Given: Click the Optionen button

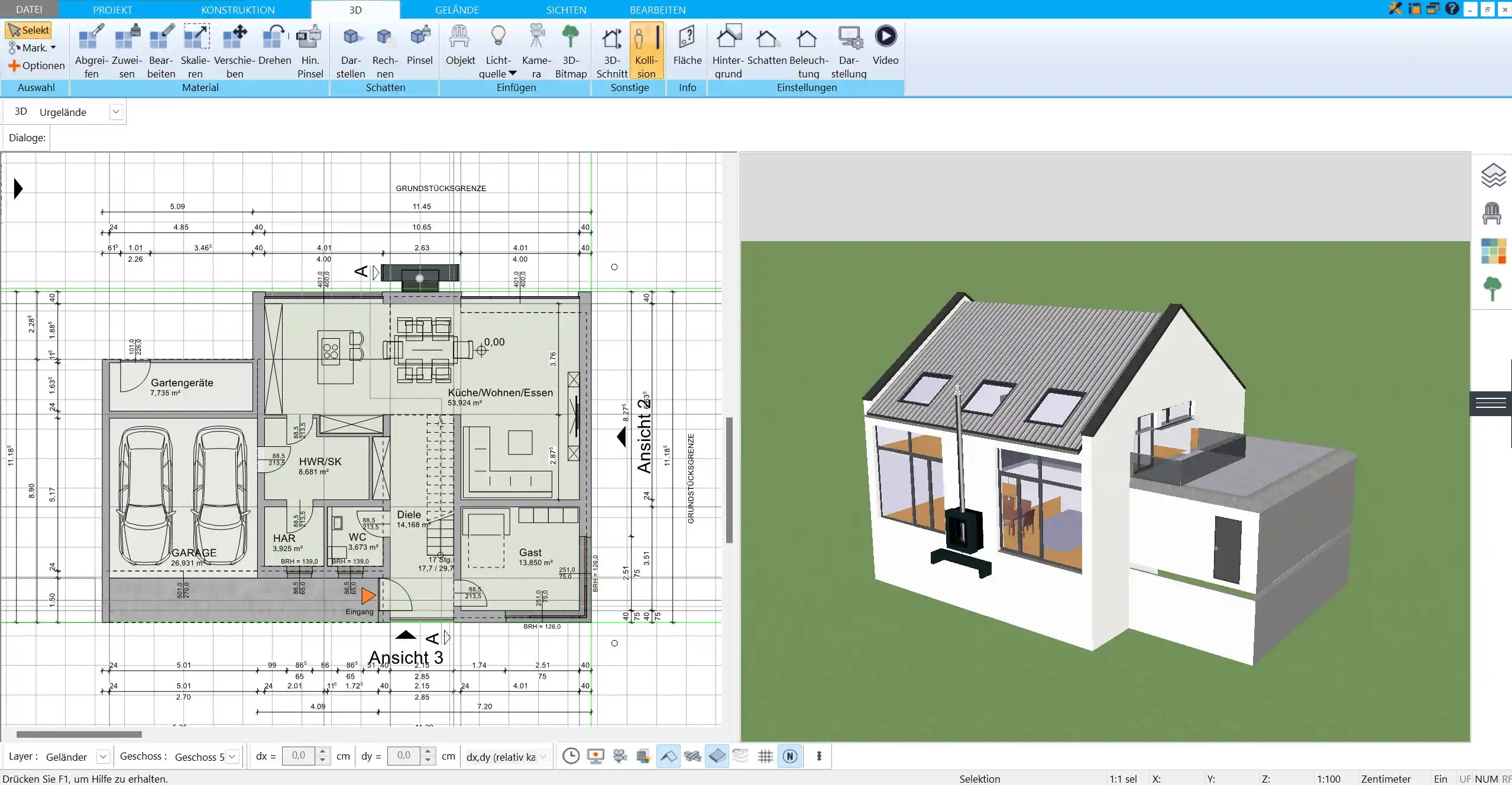Looking at the screenshot, I should coord(36,66).
